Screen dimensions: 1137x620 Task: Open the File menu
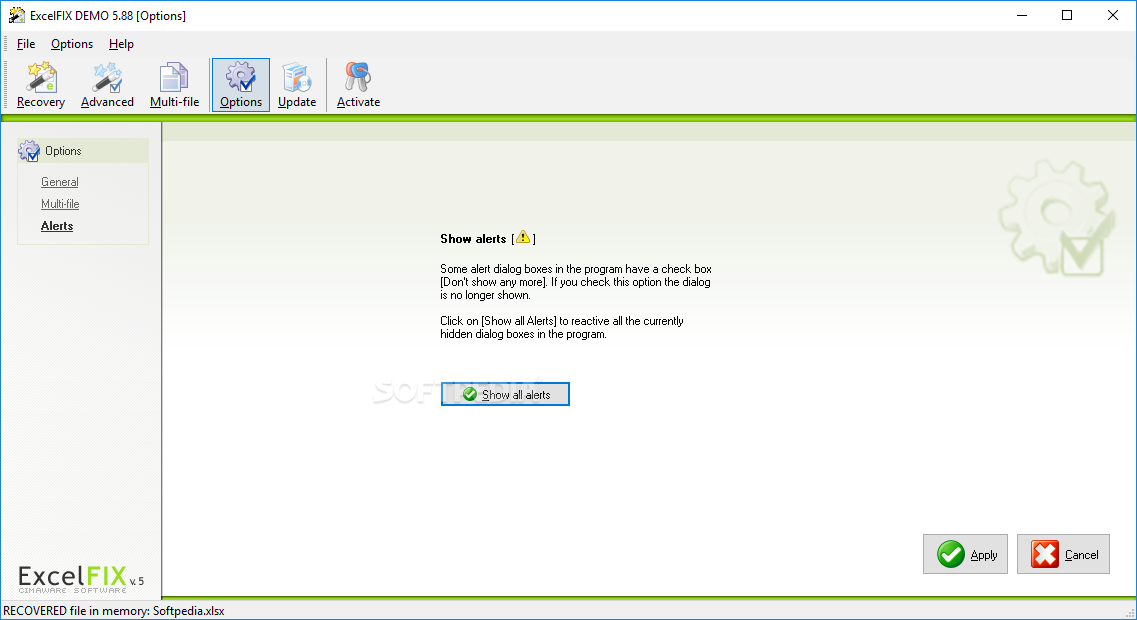26,44
